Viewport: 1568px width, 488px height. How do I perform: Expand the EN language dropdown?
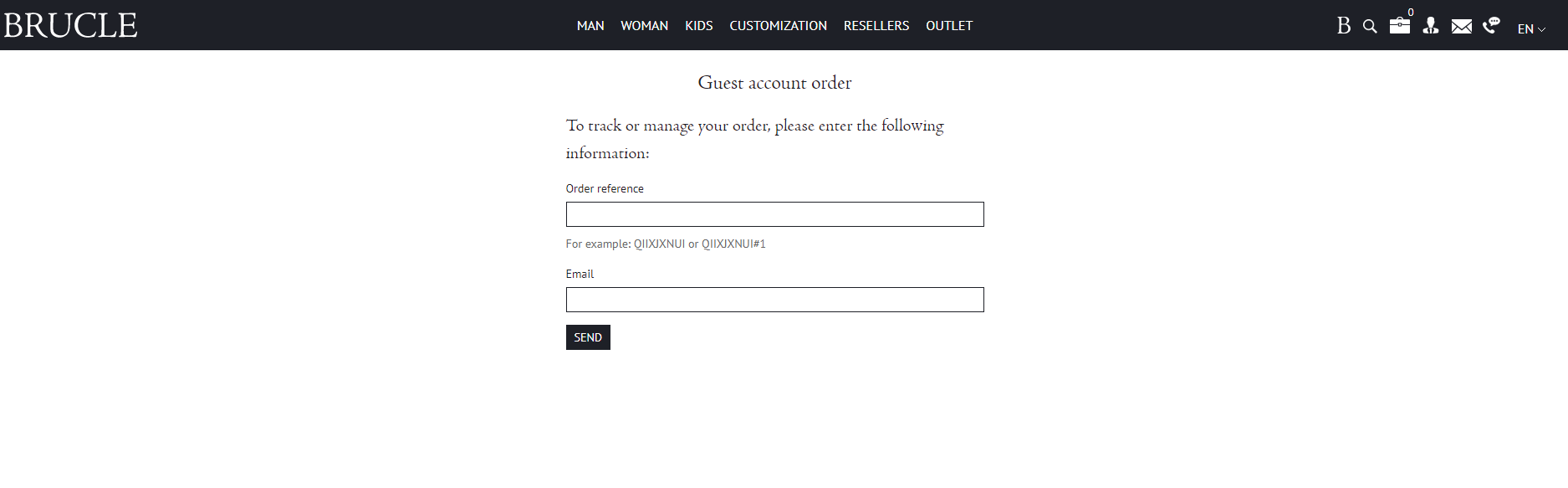point(1530,28)
